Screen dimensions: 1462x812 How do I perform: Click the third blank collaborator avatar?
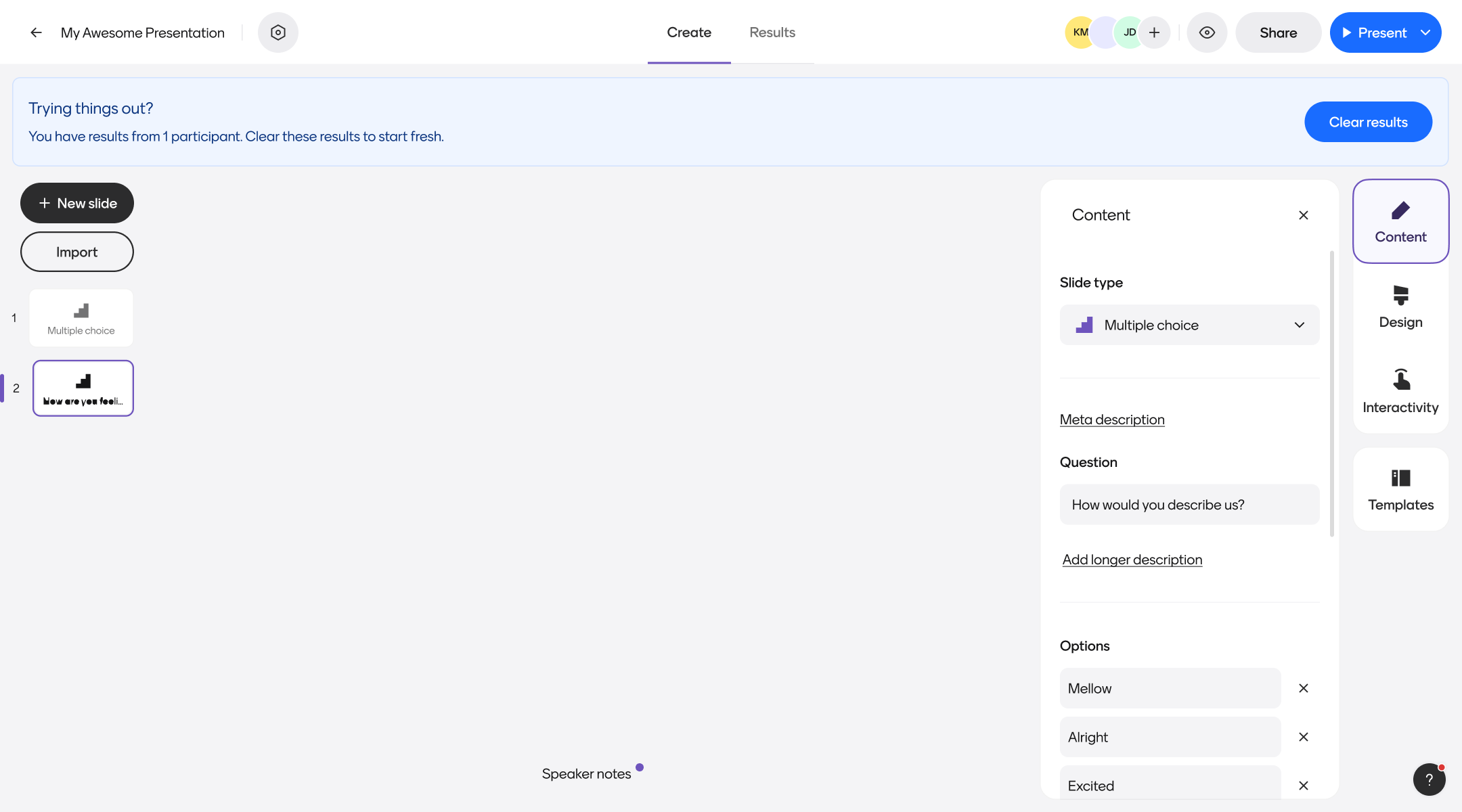tap(1105, 32)
